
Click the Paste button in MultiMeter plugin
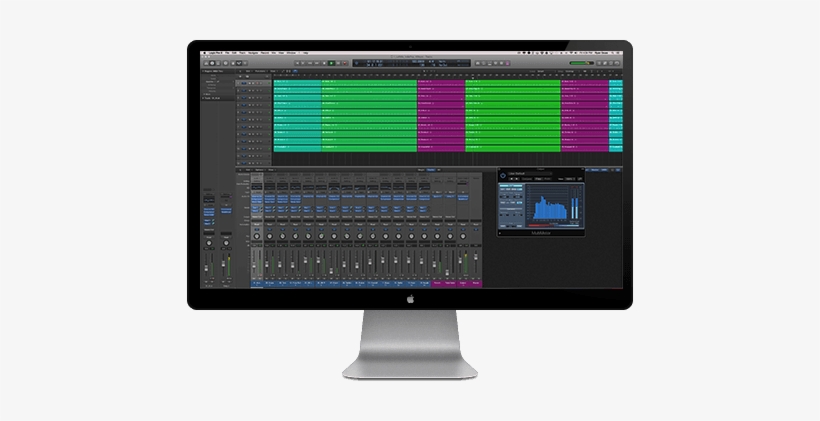tap(547, 178)
